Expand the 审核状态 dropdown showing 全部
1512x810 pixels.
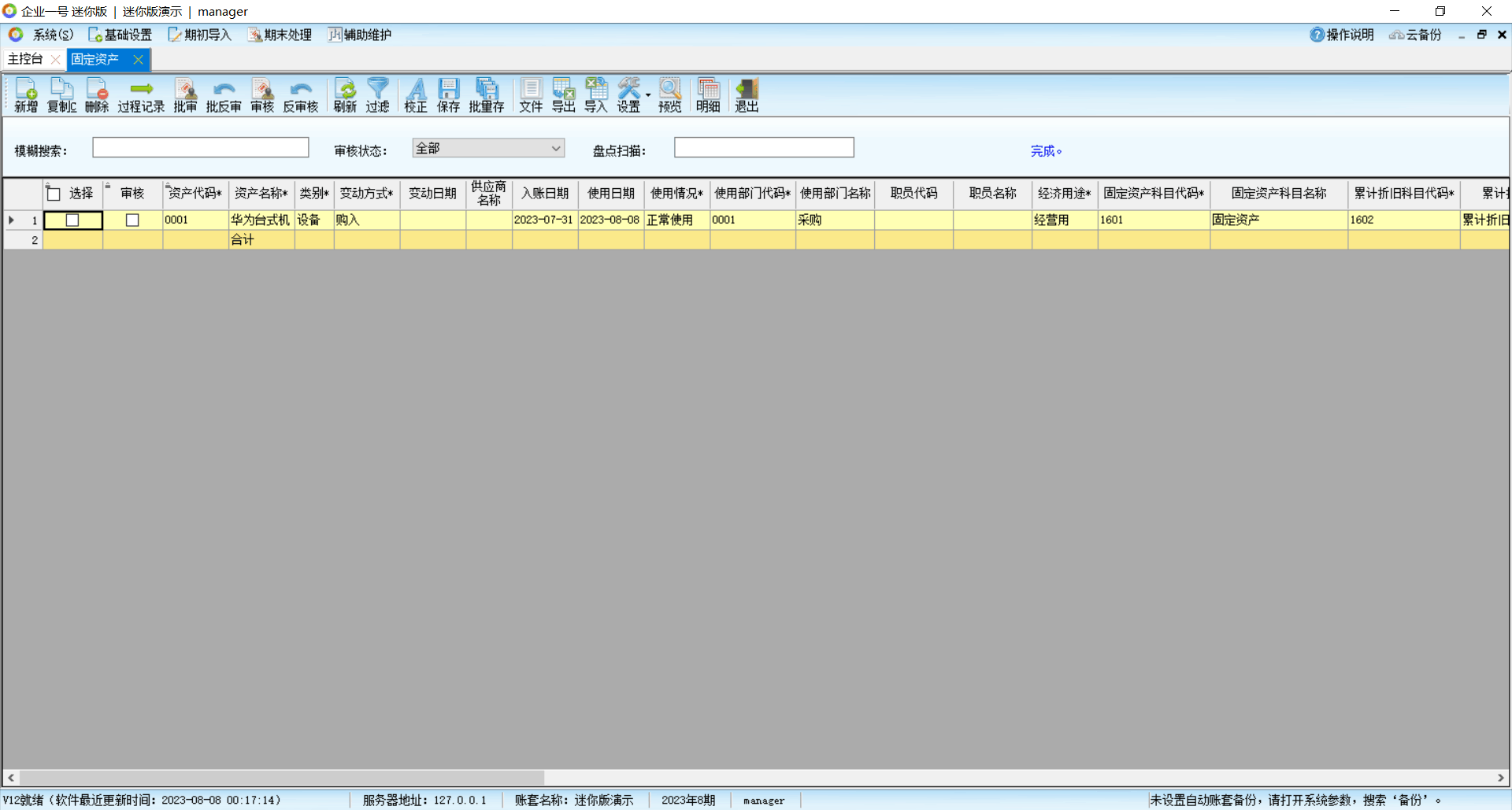(555, 148)
